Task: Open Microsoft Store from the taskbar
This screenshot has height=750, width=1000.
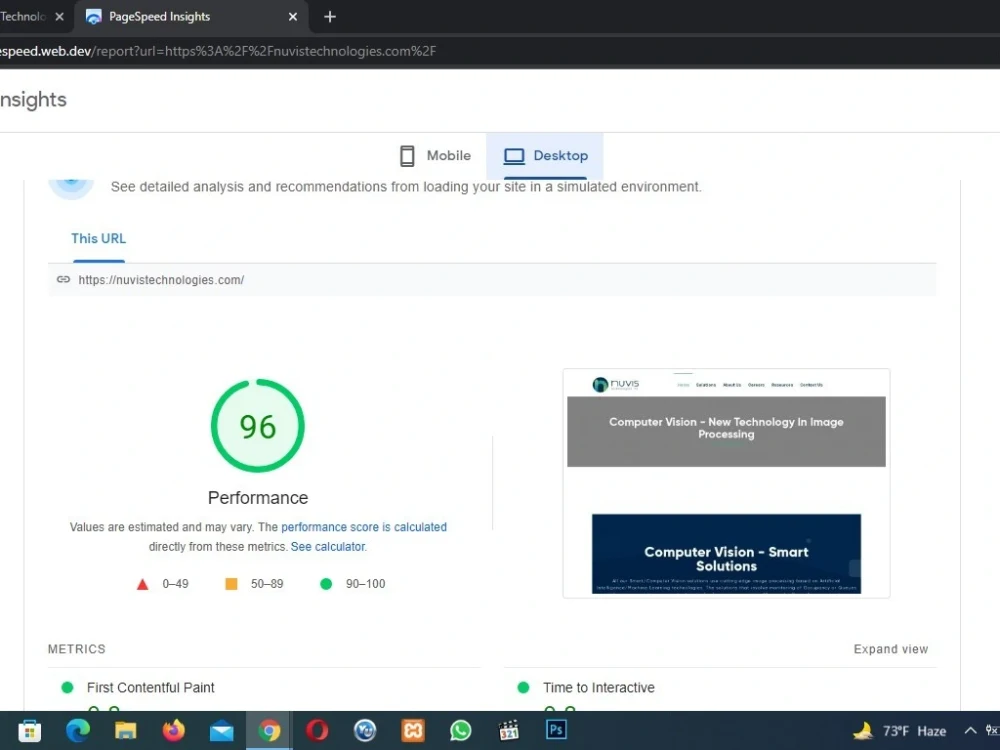Action: [x=29, y=731]
